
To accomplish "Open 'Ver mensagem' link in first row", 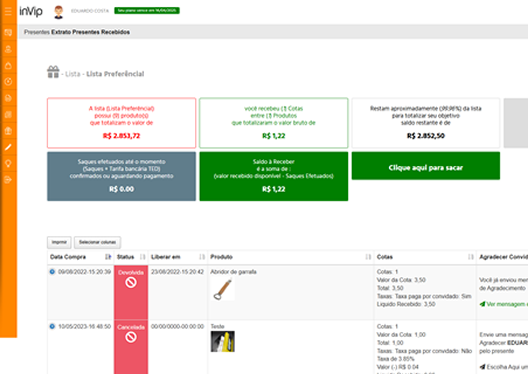I will (x=504, y=304).
